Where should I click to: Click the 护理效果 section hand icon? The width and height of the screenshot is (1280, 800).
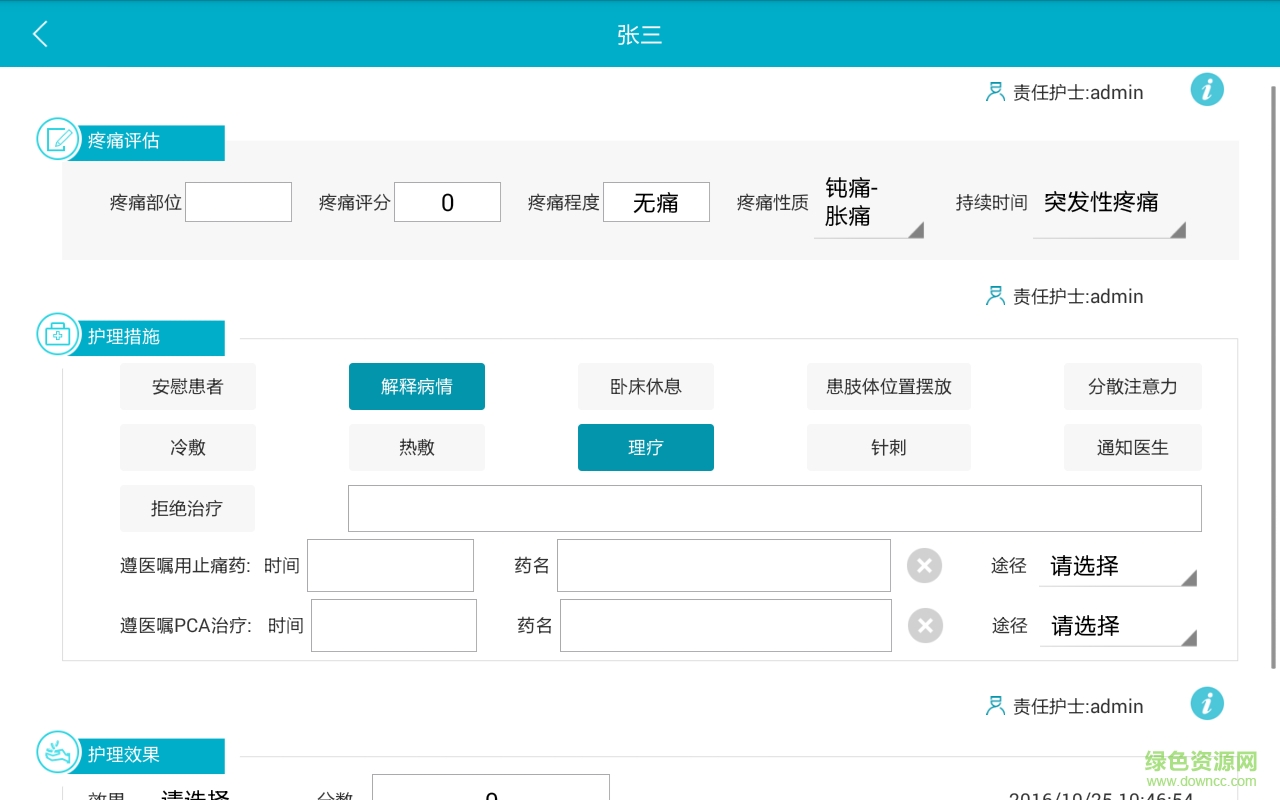58,753
